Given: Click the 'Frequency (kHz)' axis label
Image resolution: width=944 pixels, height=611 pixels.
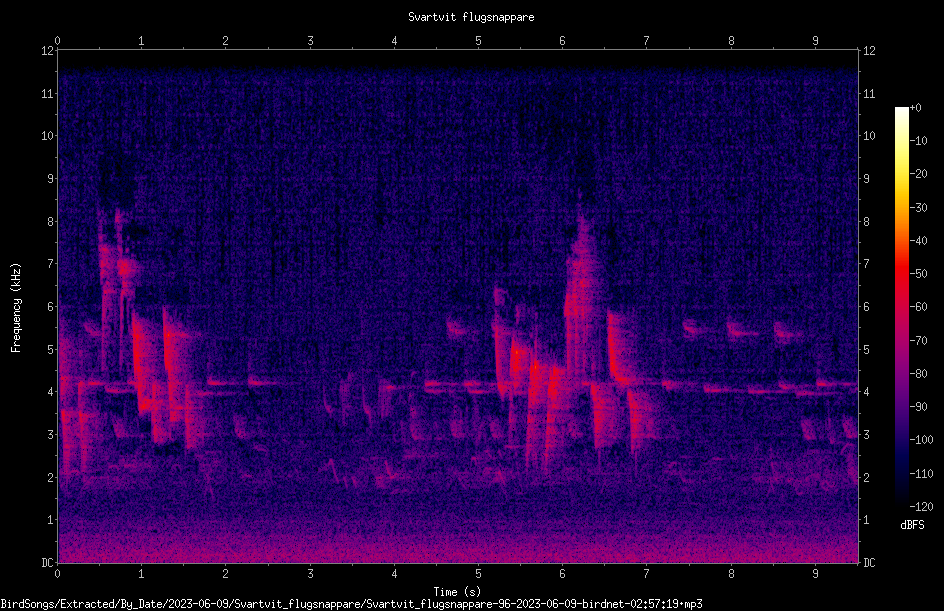Looking at the screenshot, I should point(16,308).
